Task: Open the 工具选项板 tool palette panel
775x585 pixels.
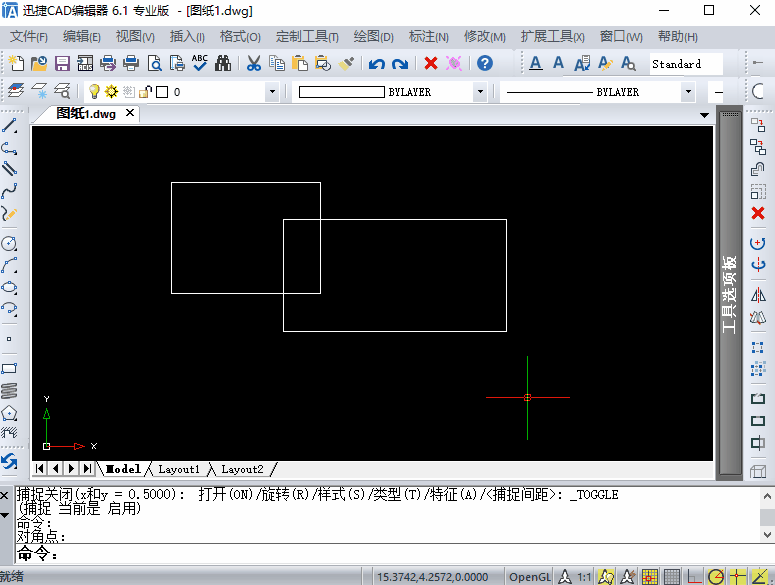Action: tap(730, 293)
